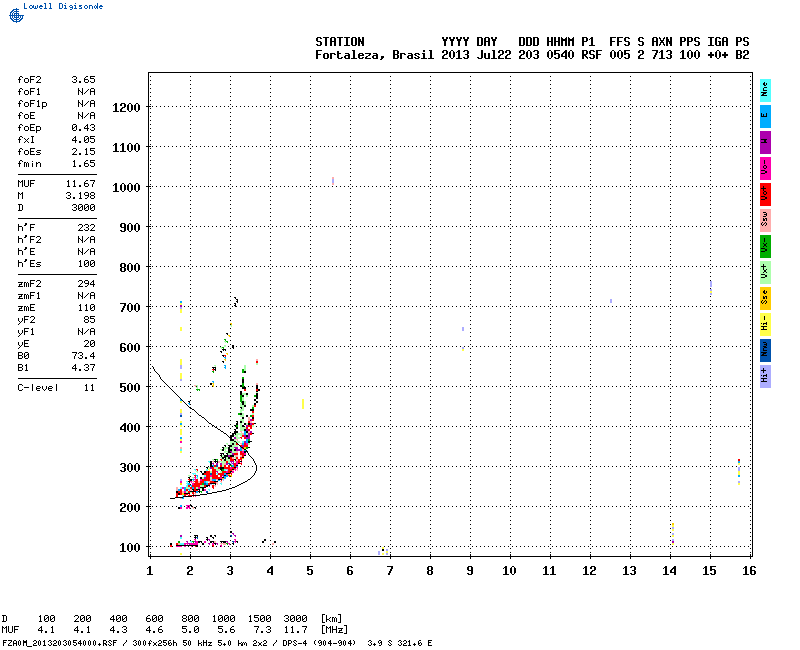Select the light green Vx+ legend swatch
The width and height of the screenshot is (800, 650).
pyautogui.click(x=765, y=272)
